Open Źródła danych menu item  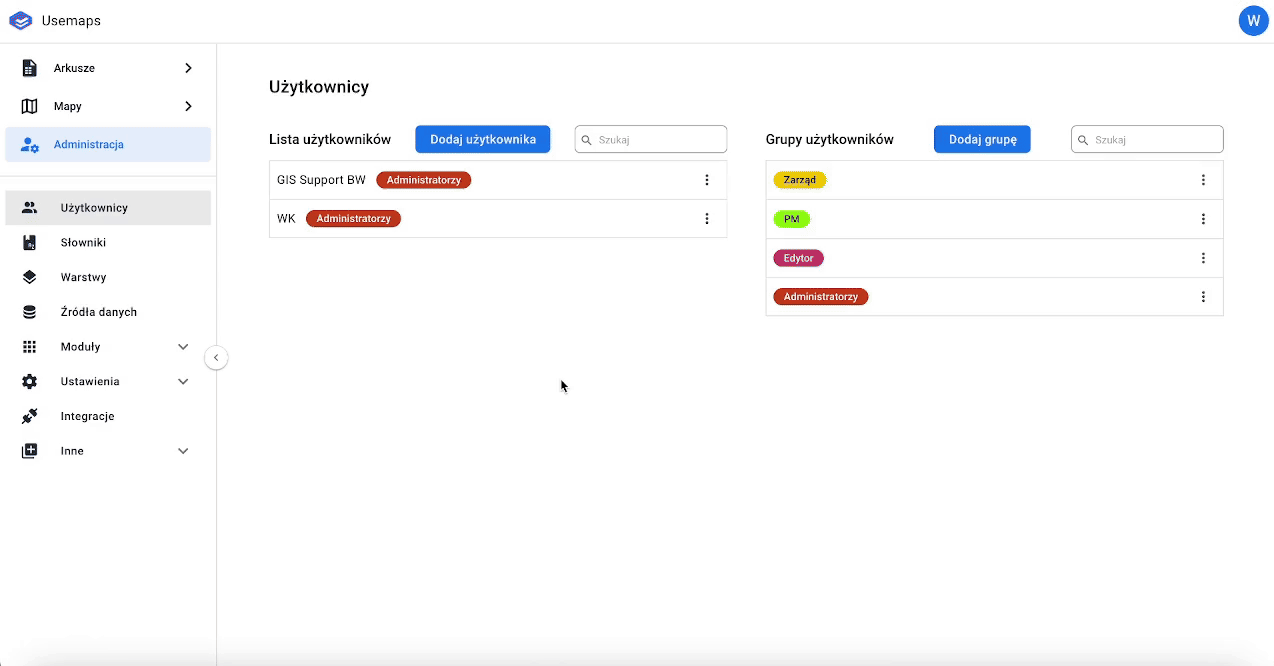[x=98, y=312]
